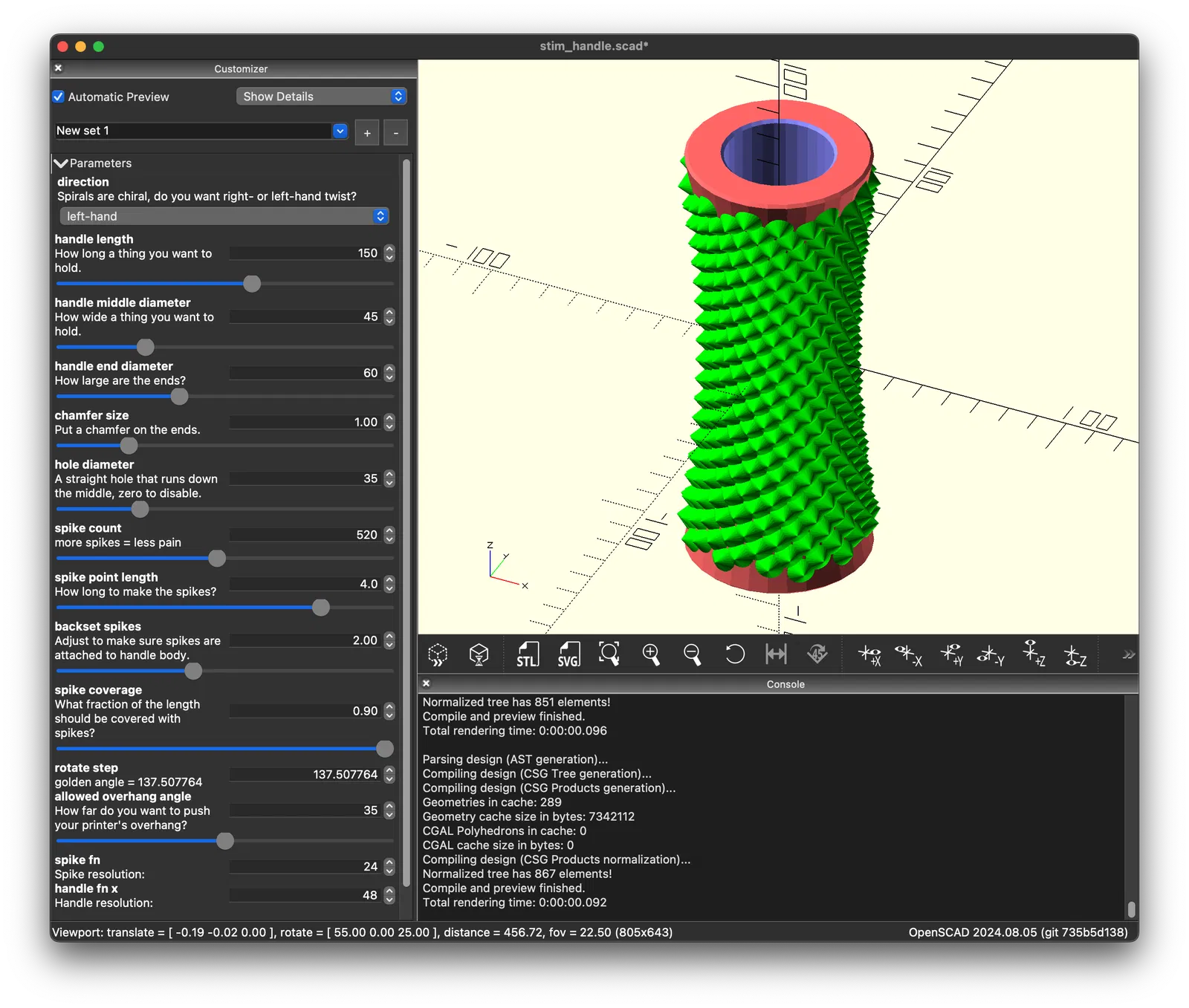This screenshot has height=1008, width=1189.
Task: Click the handle length slider thumb
Action: point(252,284)
